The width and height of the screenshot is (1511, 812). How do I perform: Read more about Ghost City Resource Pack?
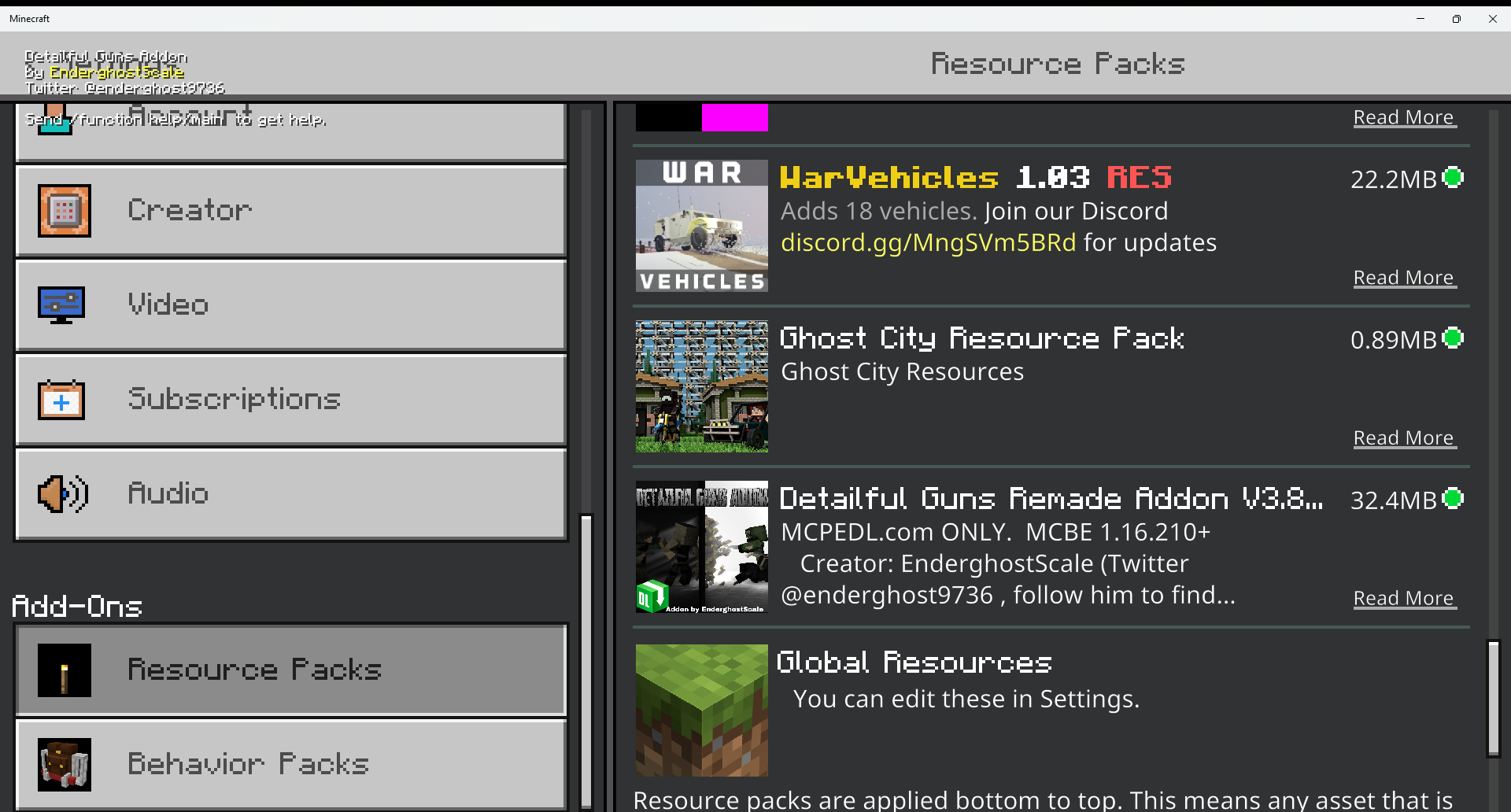point(1404,438)
